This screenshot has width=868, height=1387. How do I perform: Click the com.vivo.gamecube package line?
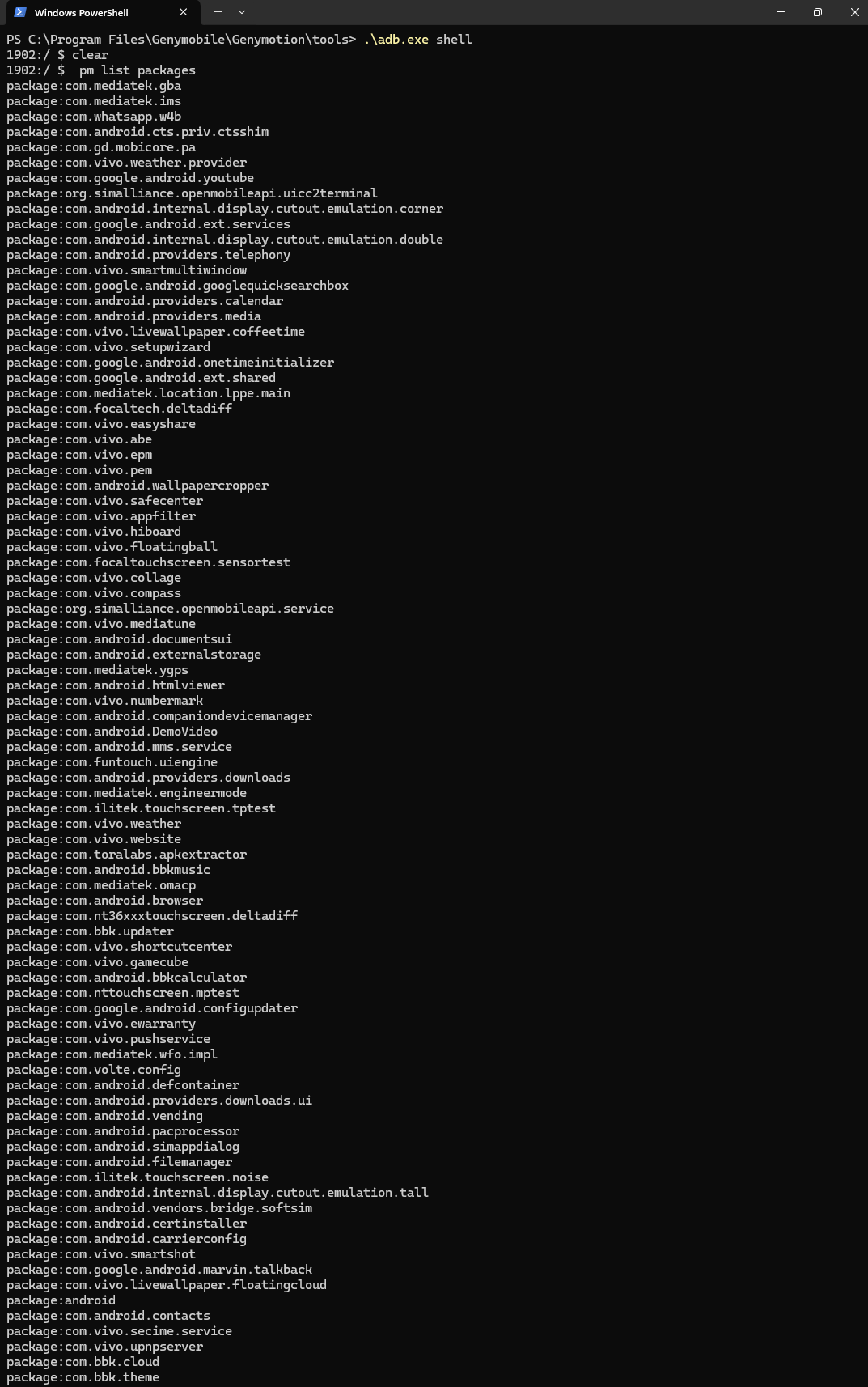coord(98,962)
